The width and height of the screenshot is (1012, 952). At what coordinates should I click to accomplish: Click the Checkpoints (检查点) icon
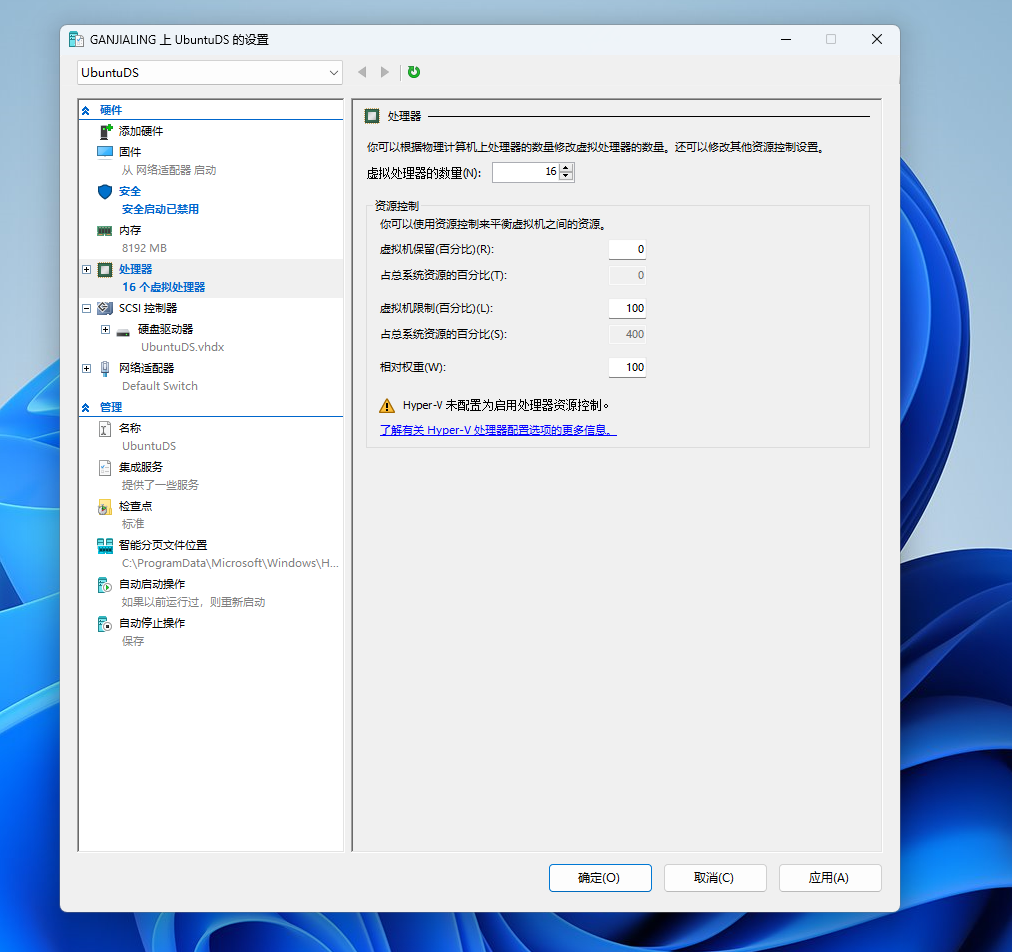[x=105, y=507]
